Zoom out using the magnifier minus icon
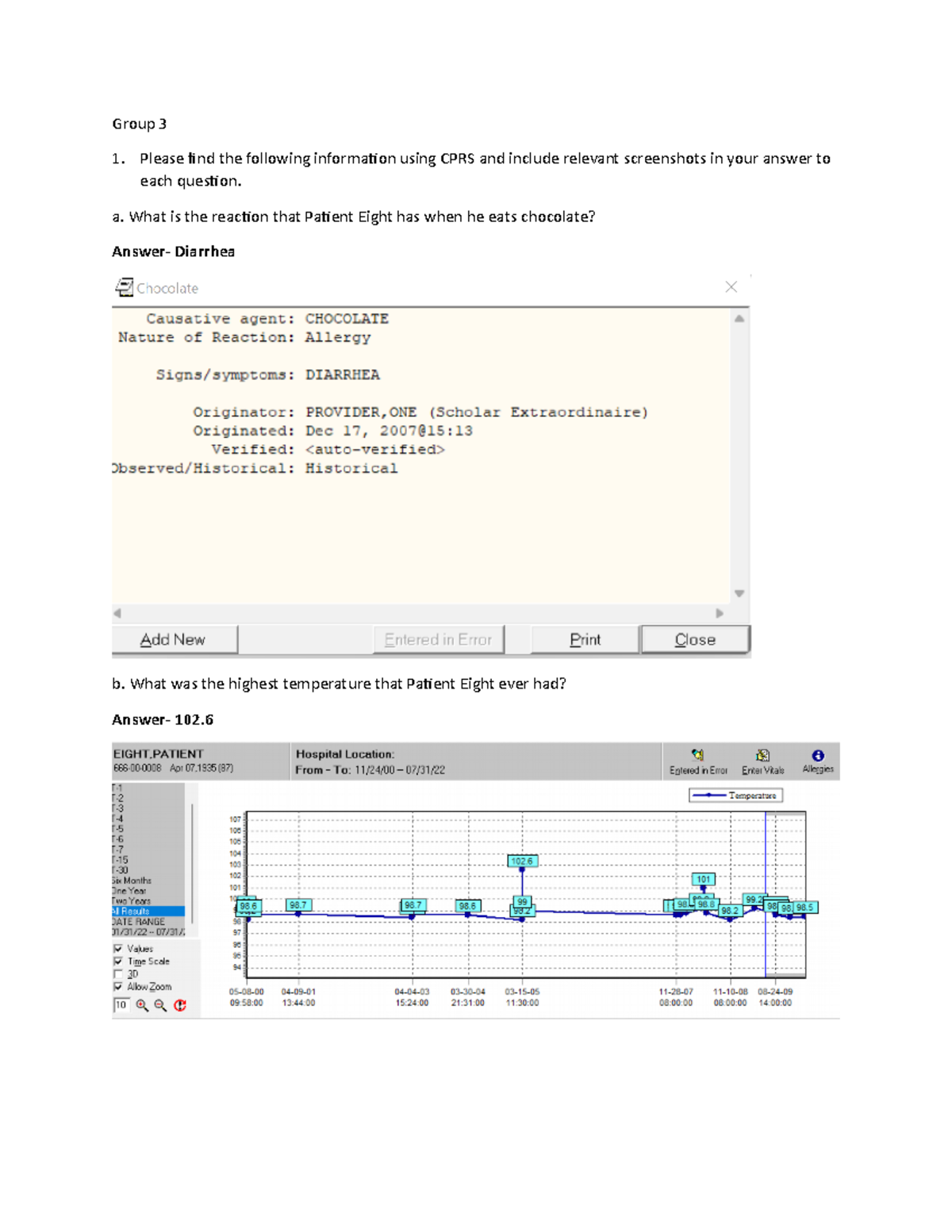952x1232 pixels. coord(160,1005)
